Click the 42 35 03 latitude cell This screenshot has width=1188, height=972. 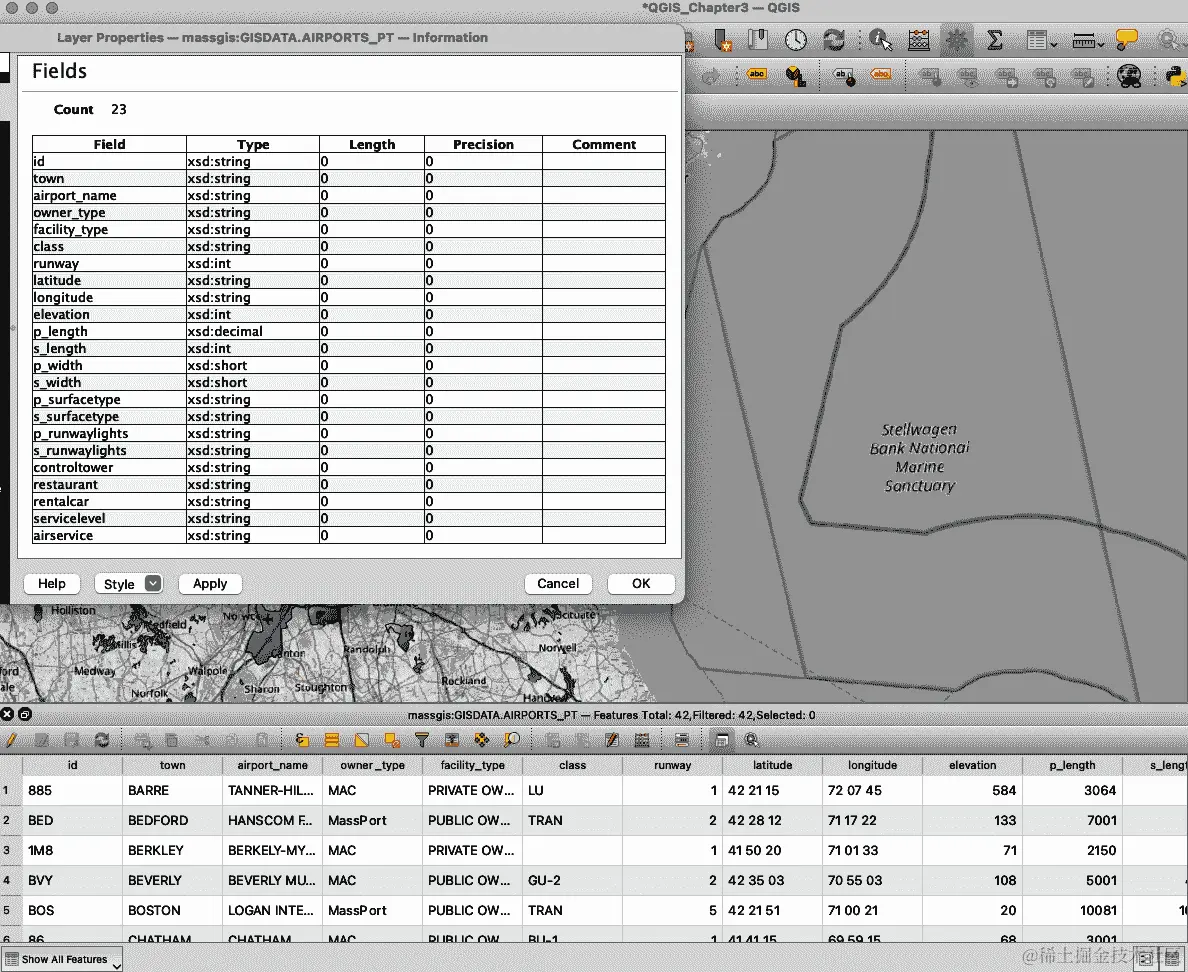(x=772, y=880)
